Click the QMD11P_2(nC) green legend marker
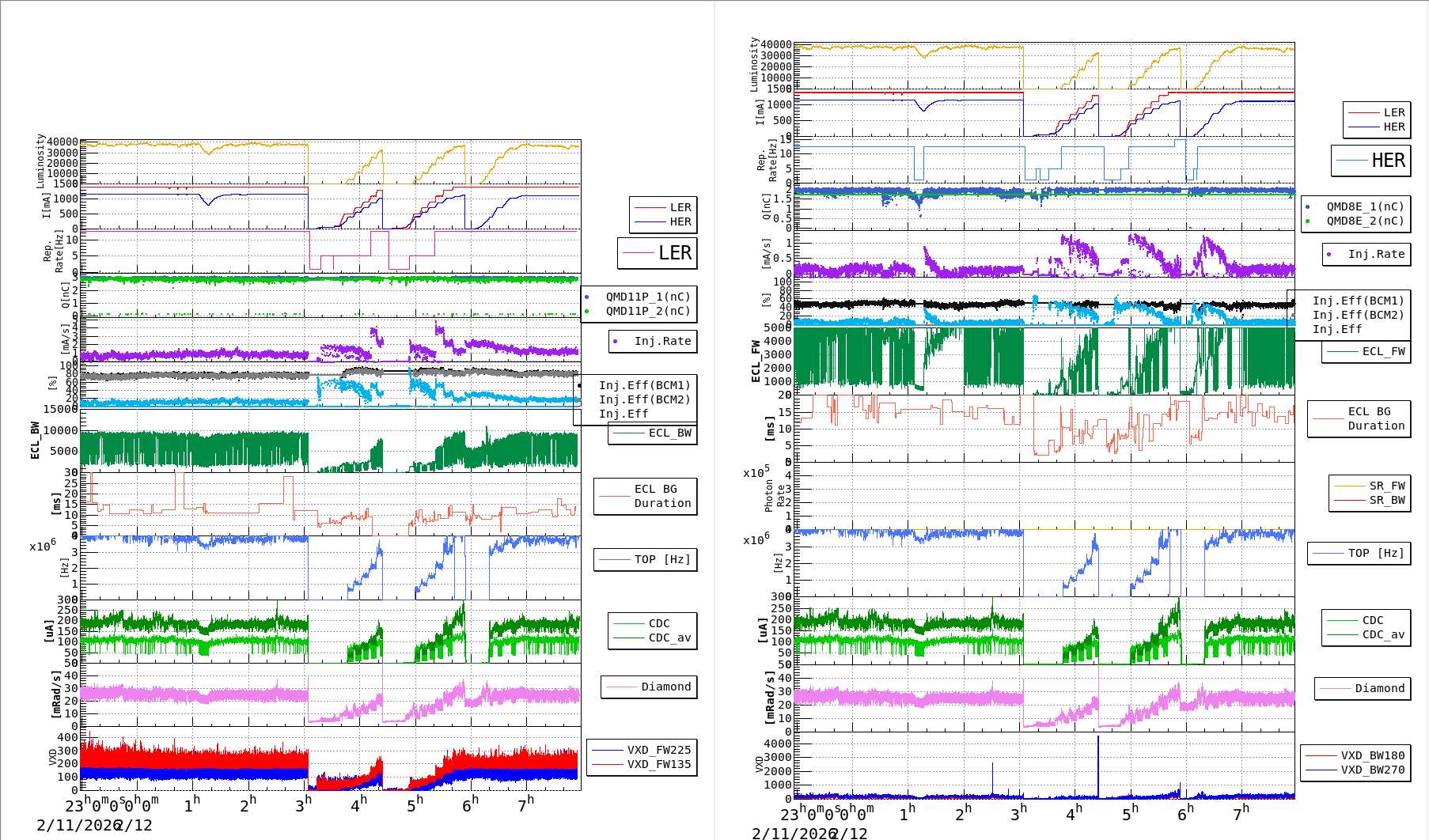The height and width of the screenshot is (840, 1429). 587,312
